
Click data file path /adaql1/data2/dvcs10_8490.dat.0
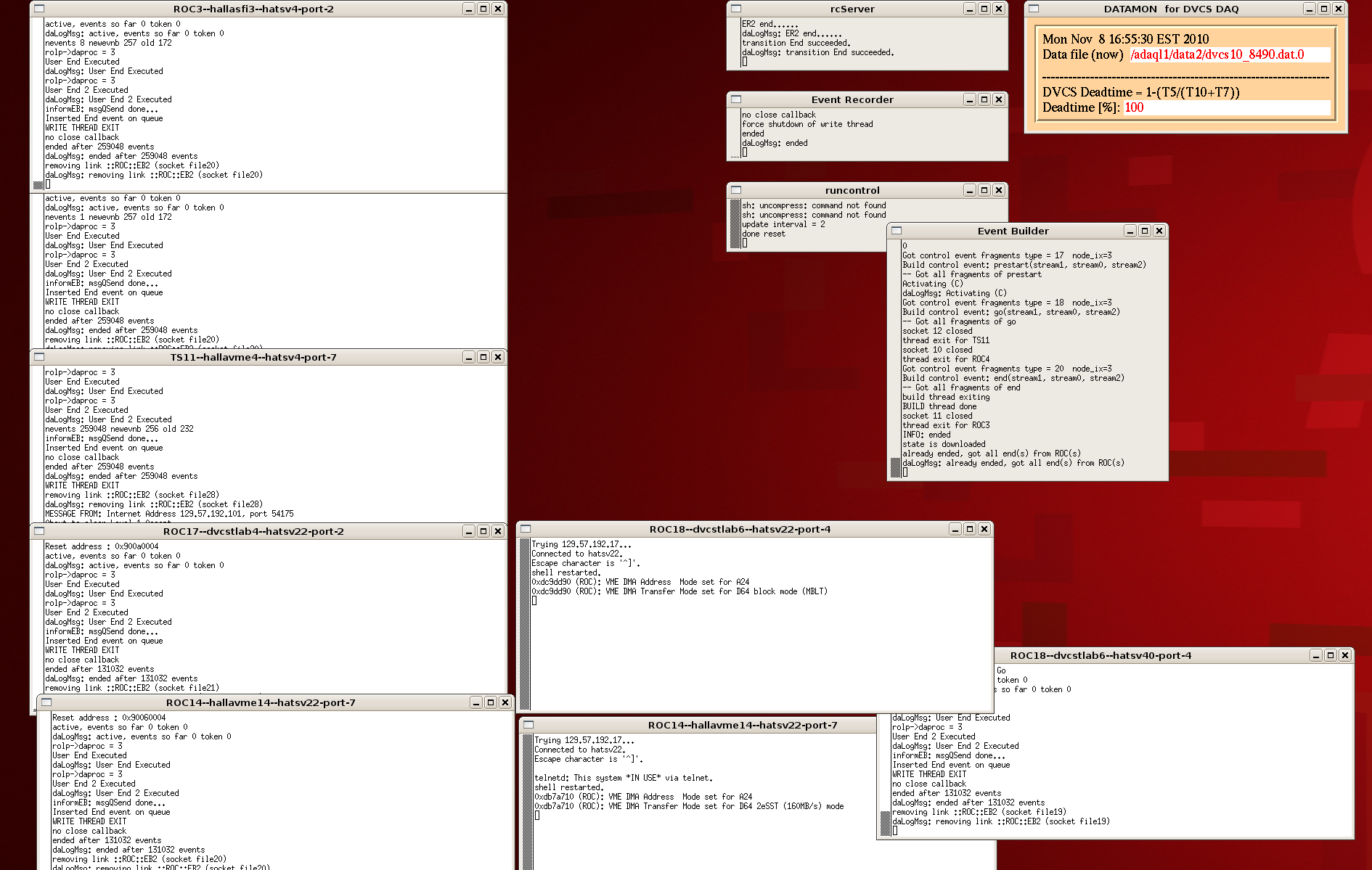[1217, 54]
